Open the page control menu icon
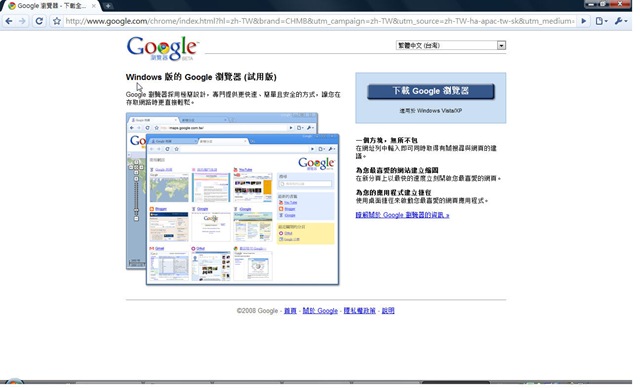640x388 pixels. pos(601,21)
